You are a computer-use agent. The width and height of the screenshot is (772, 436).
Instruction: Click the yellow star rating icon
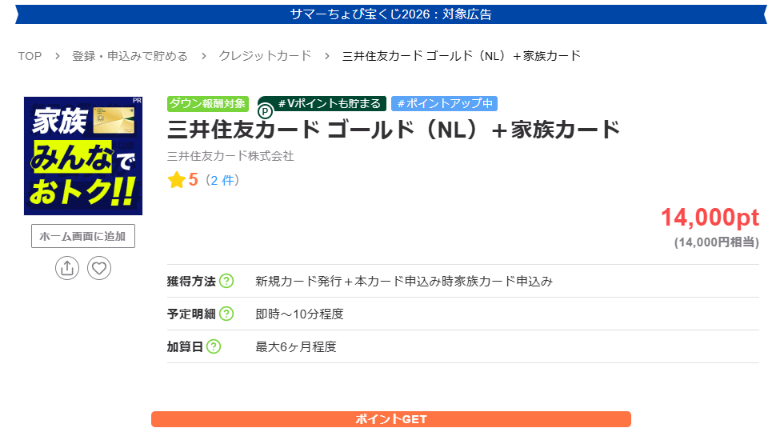click(176, 180)
